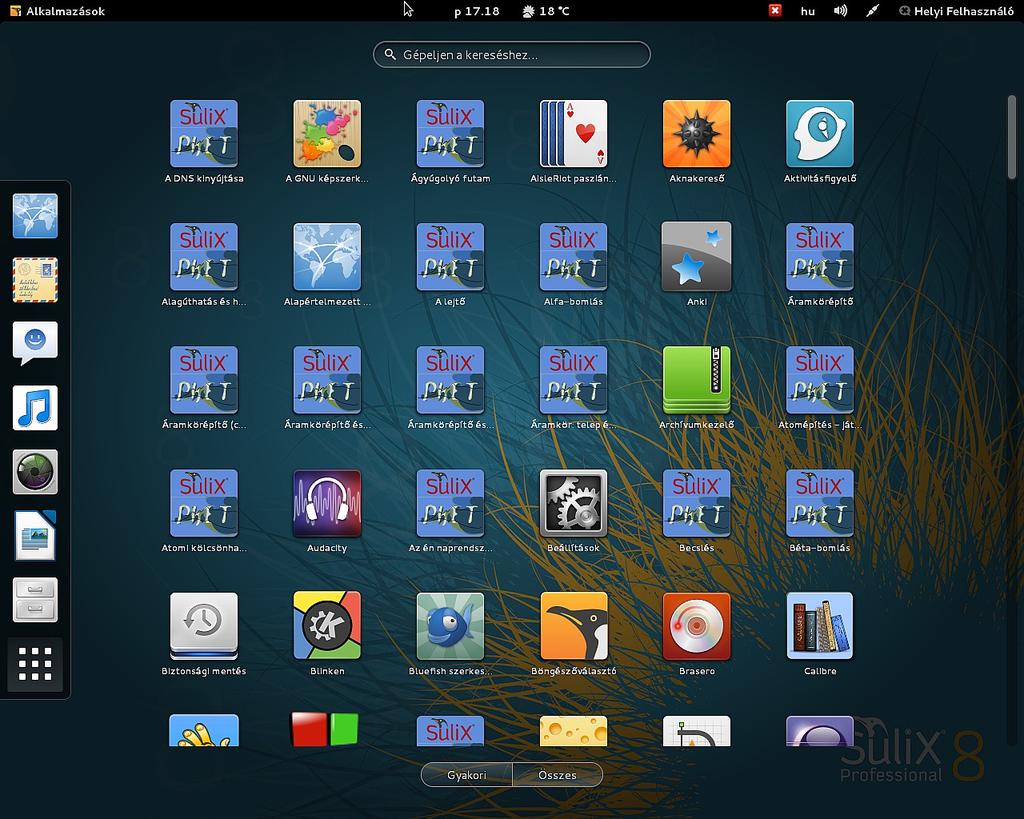Open the web browser in the dock
This screenshot has height=819, width=1024.
tap(35, 216)
